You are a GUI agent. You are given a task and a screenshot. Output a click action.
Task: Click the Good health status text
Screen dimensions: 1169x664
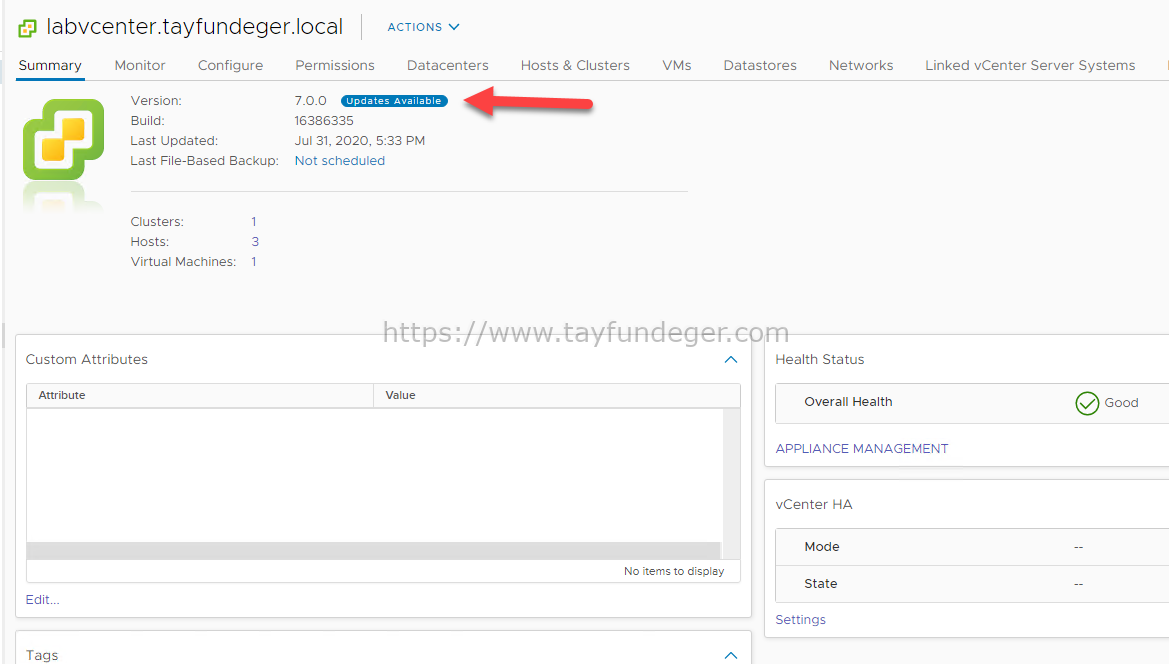pos(1121,402)
